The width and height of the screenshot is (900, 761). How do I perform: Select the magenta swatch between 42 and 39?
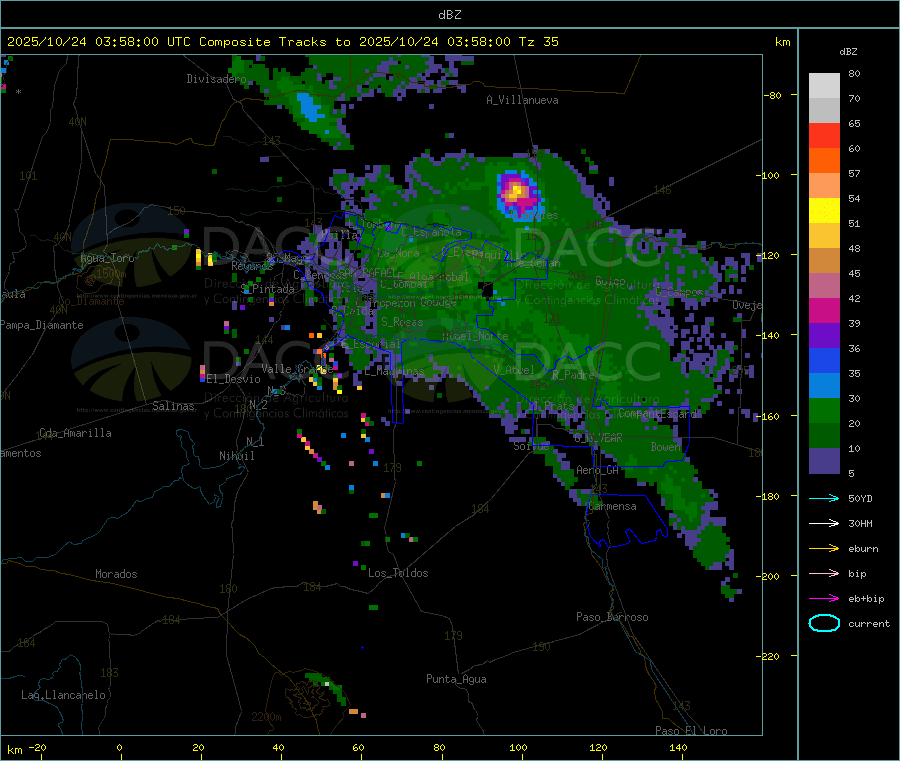(824, 310)
